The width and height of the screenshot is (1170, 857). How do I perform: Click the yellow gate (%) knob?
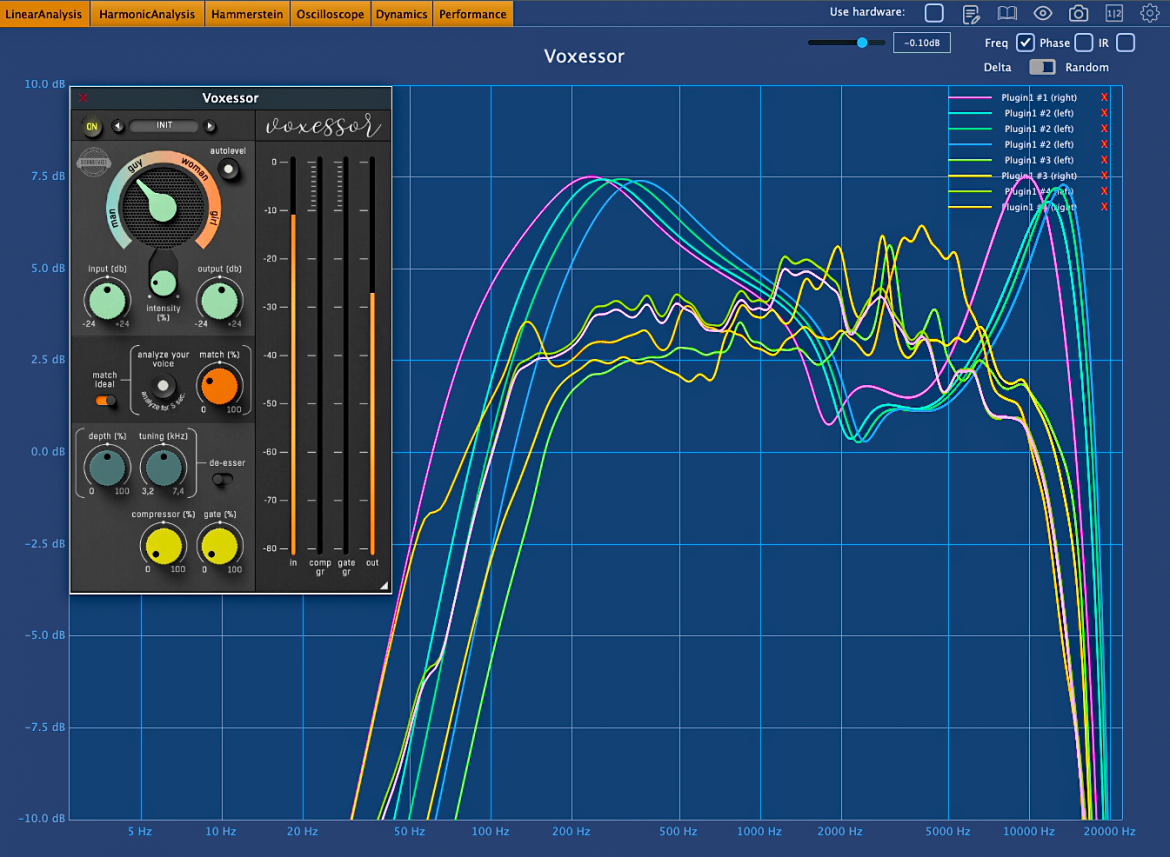[x=219, y=546]
